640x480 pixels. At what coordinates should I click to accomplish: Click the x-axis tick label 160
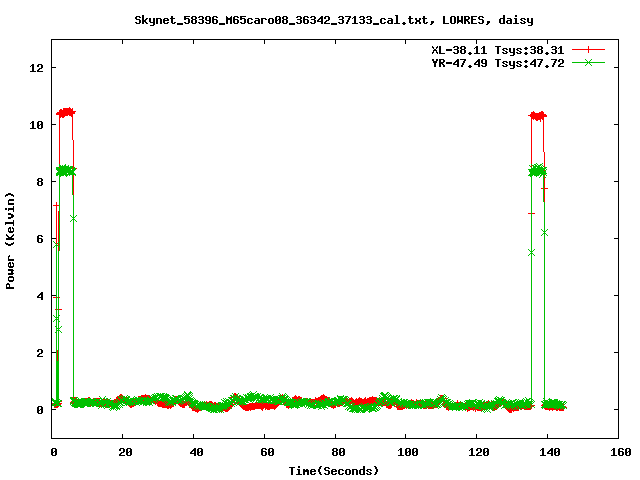pos(621,452)
